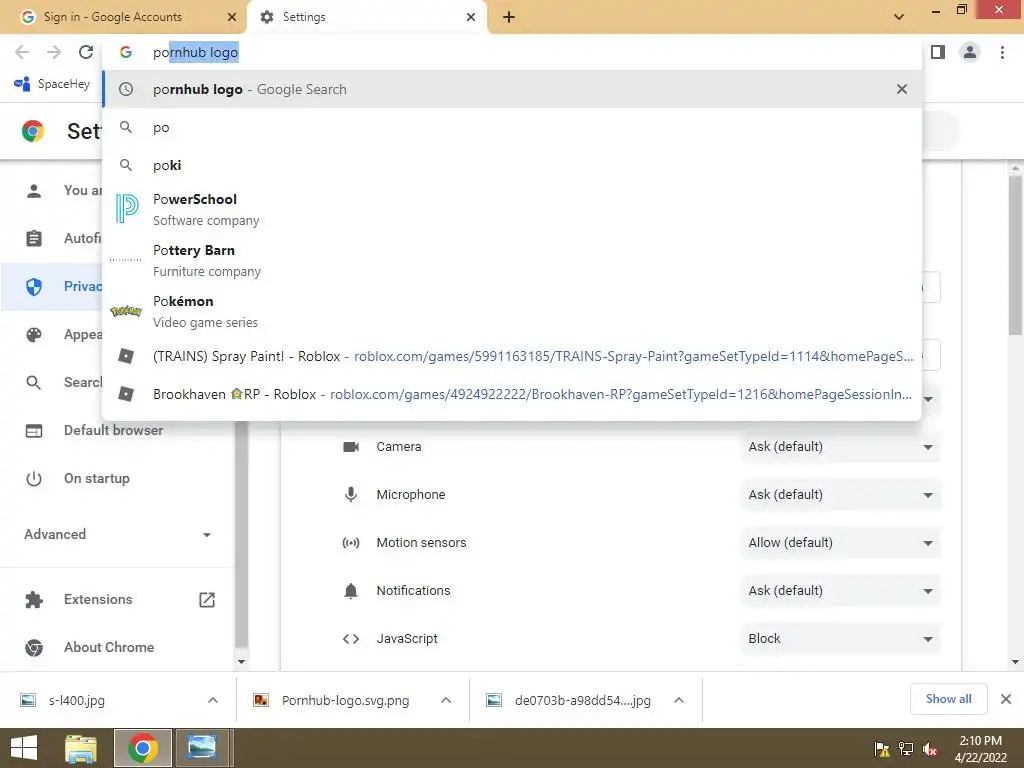Expand options for Pornhub-logo.svg.png download
The height and width of the screenshot is (768, 1024).
(446, 700)
